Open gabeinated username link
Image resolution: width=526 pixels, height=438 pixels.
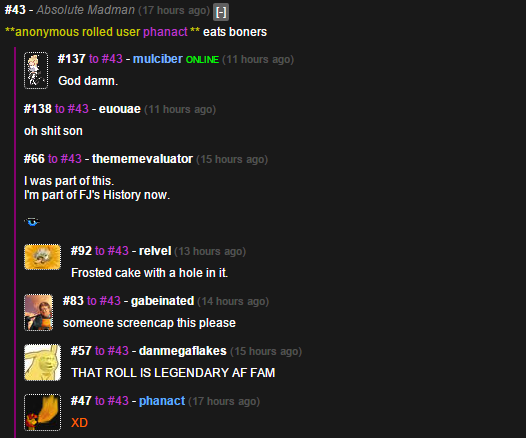coord(162,301)
